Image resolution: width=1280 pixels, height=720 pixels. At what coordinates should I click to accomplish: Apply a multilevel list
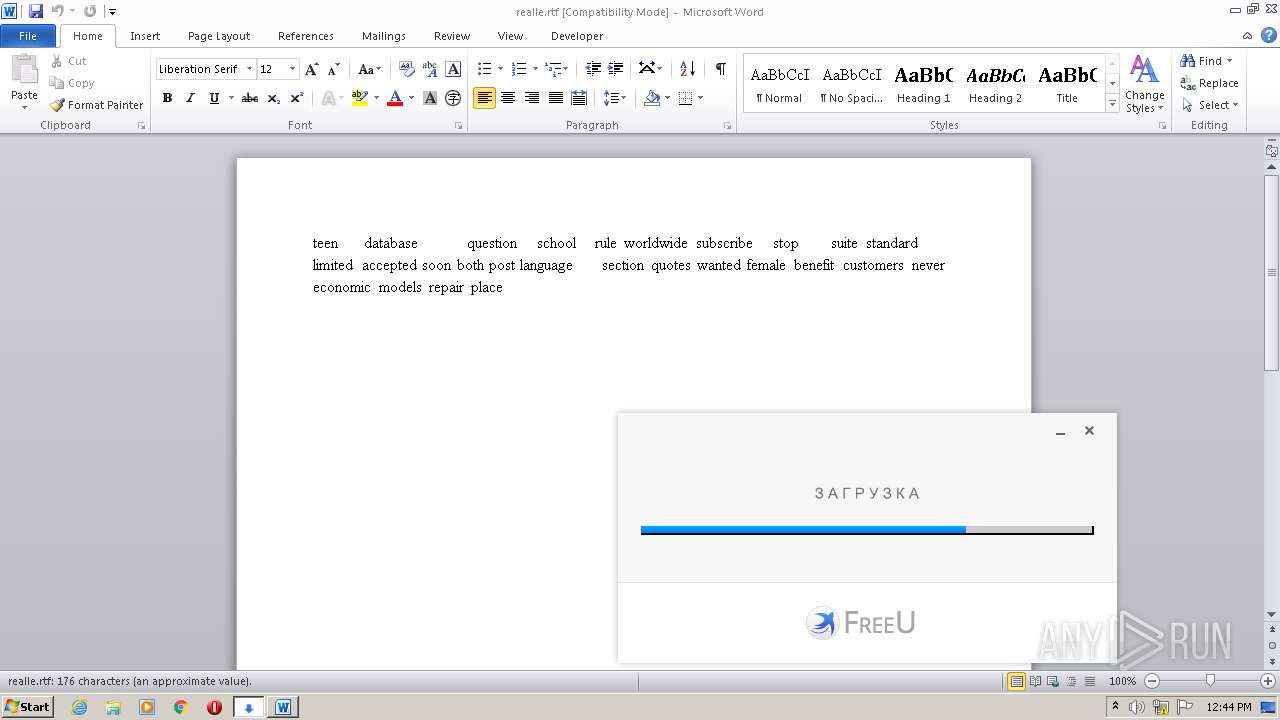[553, 69]
